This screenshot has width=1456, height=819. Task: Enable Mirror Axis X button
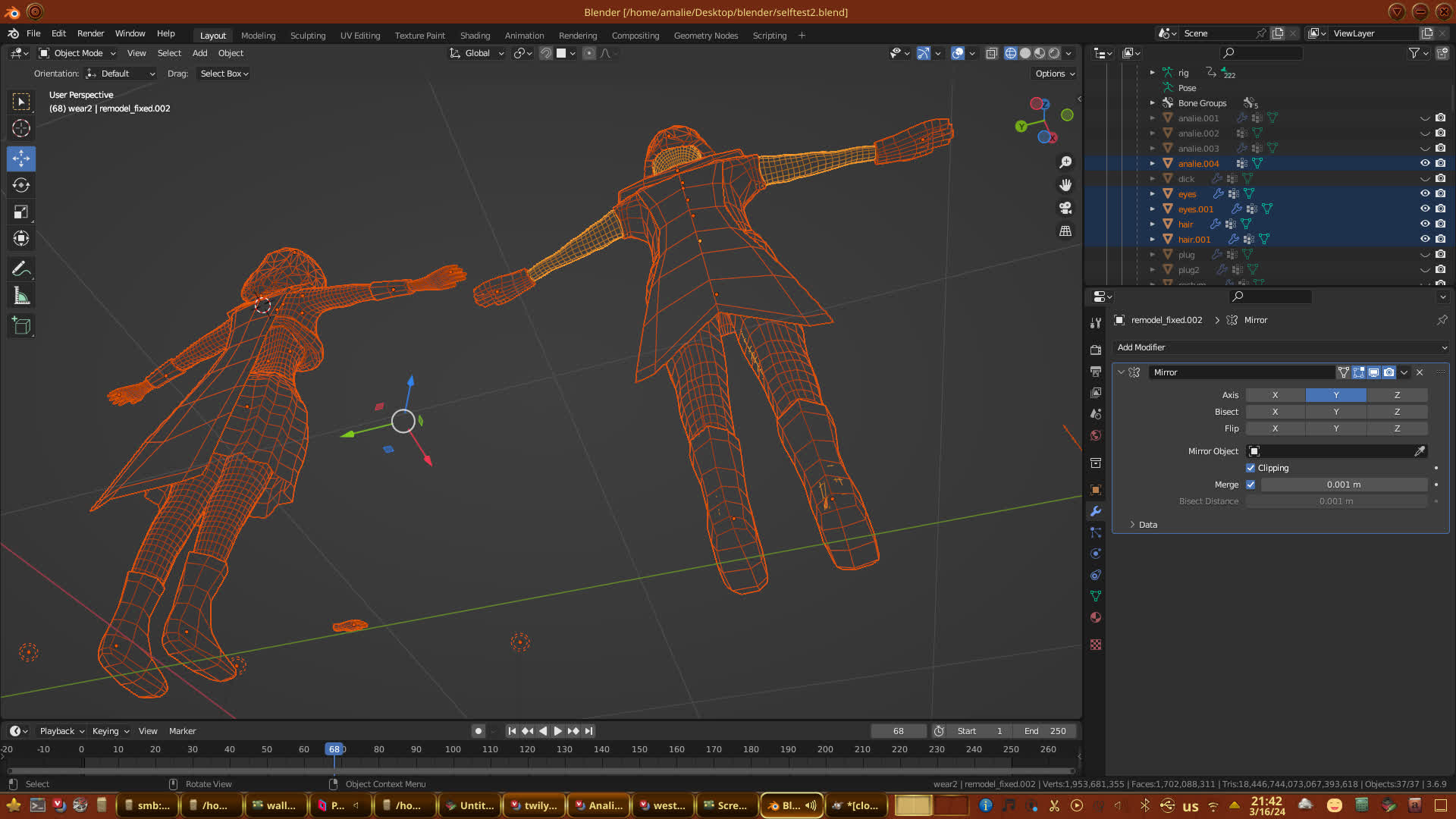click(1275, 395)
